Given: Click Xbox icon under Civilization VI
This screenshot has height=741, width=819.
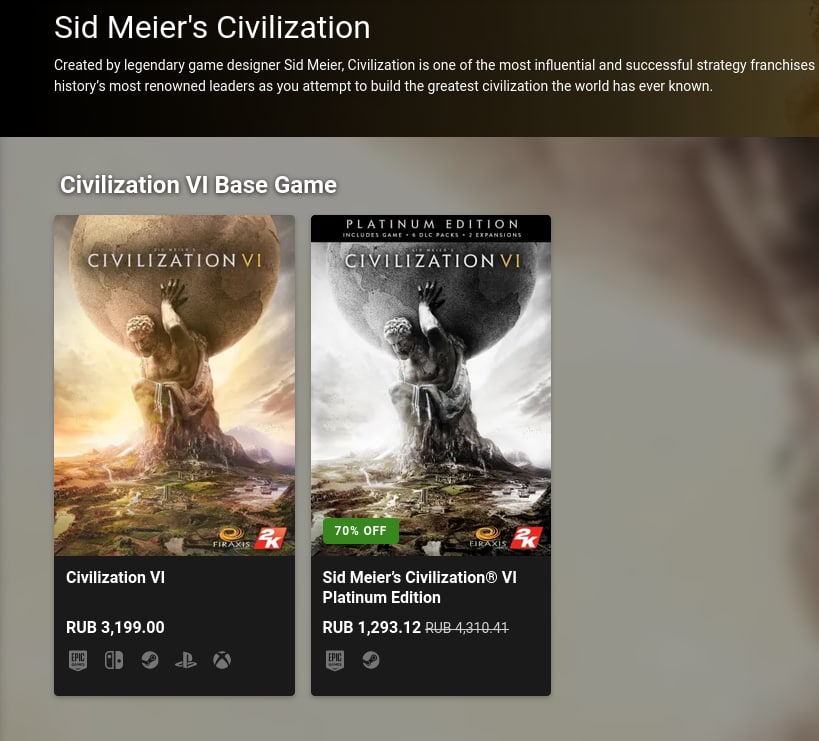Looking at the screenshot, I should [222, 661].
